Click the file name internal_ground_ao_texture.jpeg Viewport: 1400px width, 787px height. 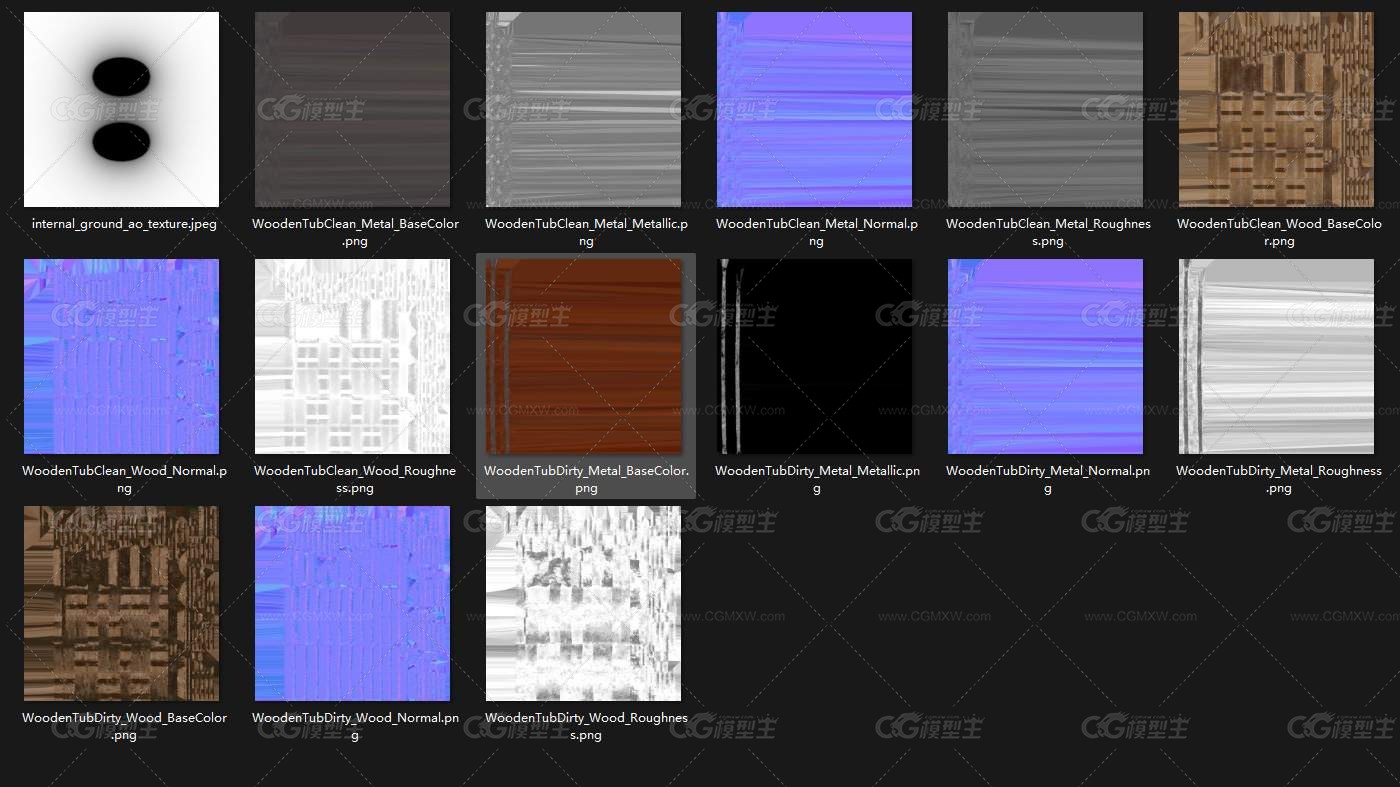tap(124, 224)
